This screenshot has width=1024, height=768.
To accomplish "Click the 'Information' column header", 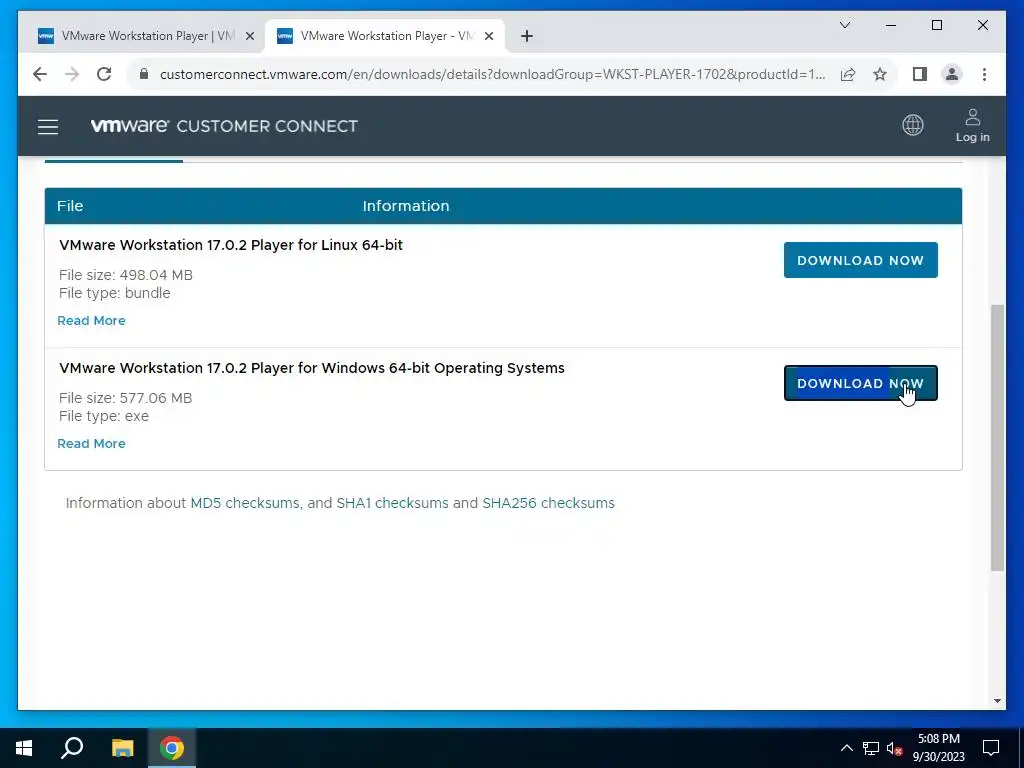I will pos(406,206).
